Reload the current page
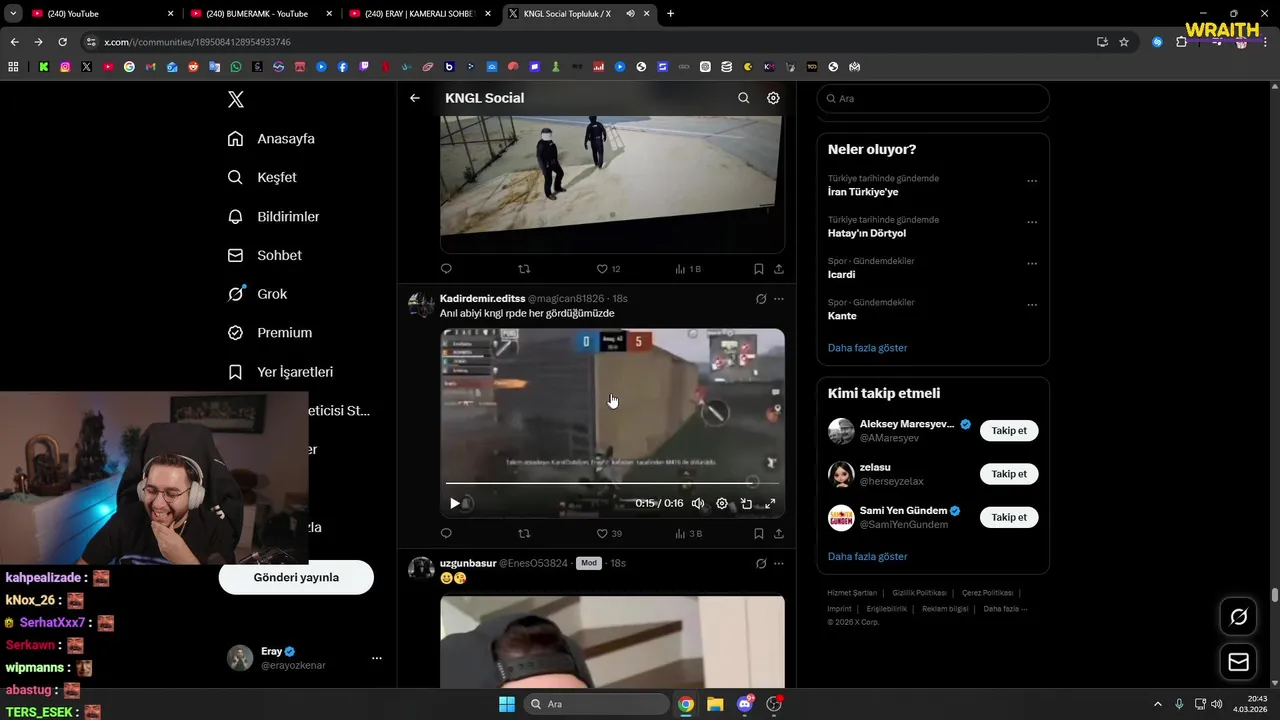The height and width of the screenshot is (720, 1280). click(62, 42)
